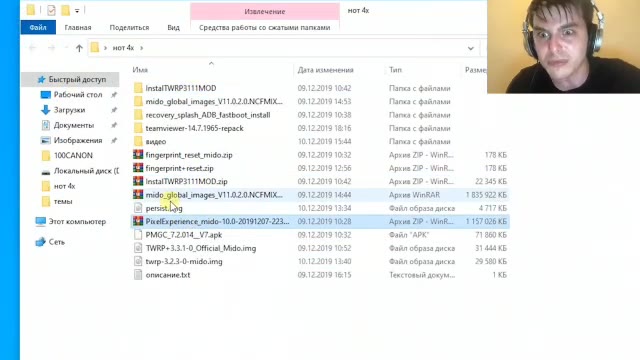Sort by the Имя column header
The width and height of the screenshot is (640, 360).
pyautogui.click(x=140, y=70)
